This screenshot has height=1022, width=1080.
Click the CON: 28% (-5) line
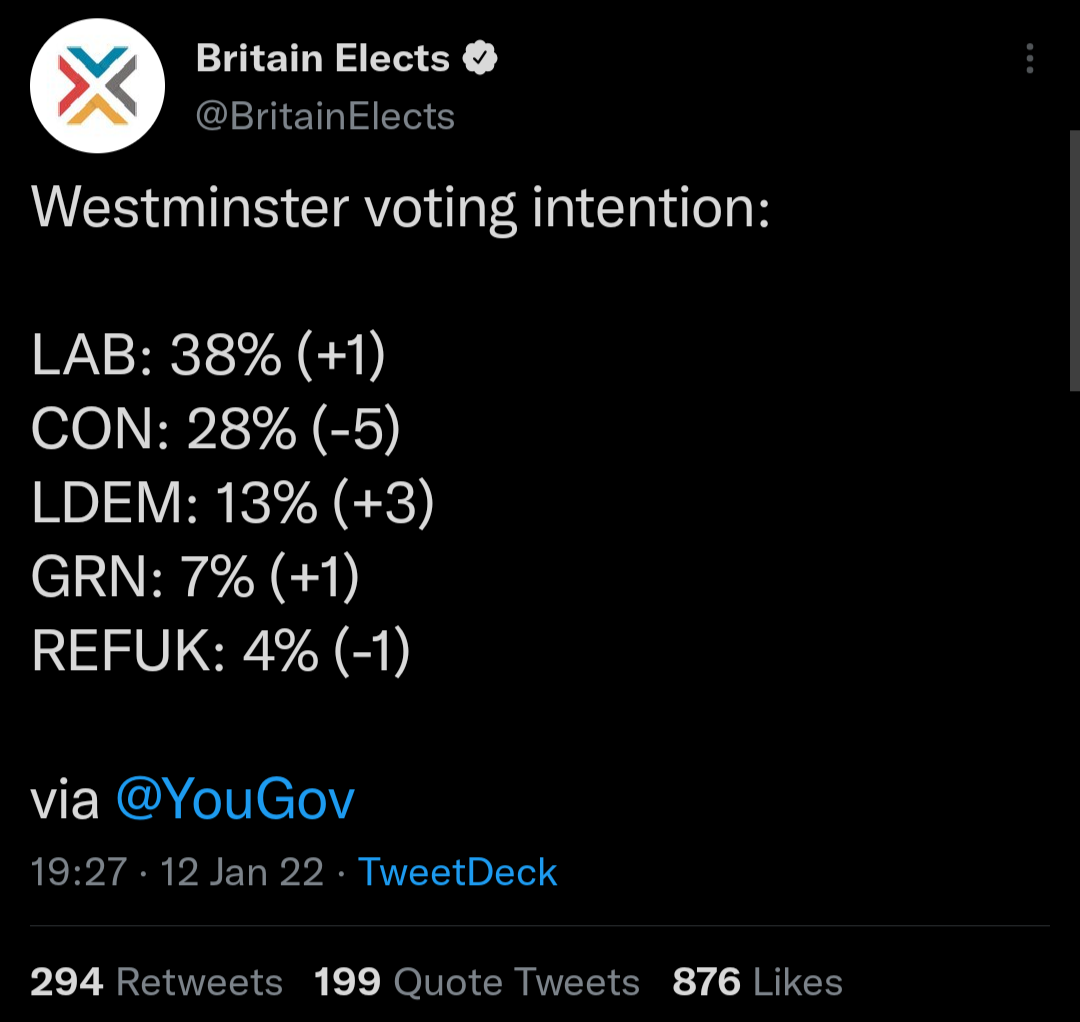(x=216, y=430)
